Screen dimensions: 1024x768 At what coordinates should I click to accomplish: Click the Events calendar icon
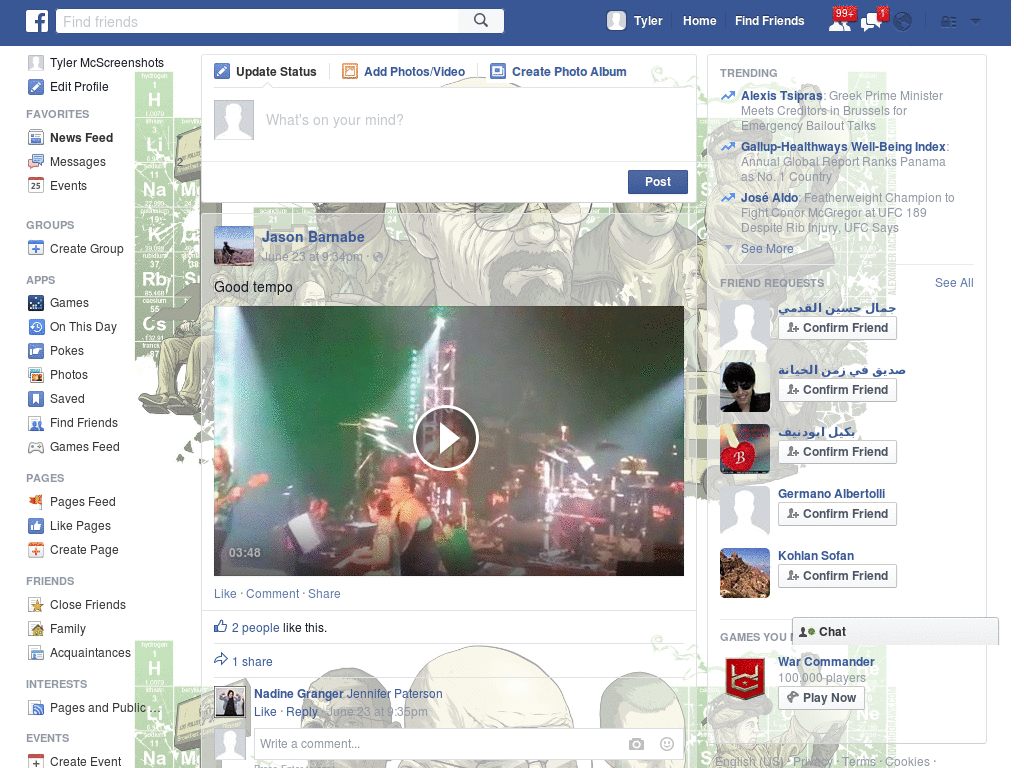click(x=36, y=186)
